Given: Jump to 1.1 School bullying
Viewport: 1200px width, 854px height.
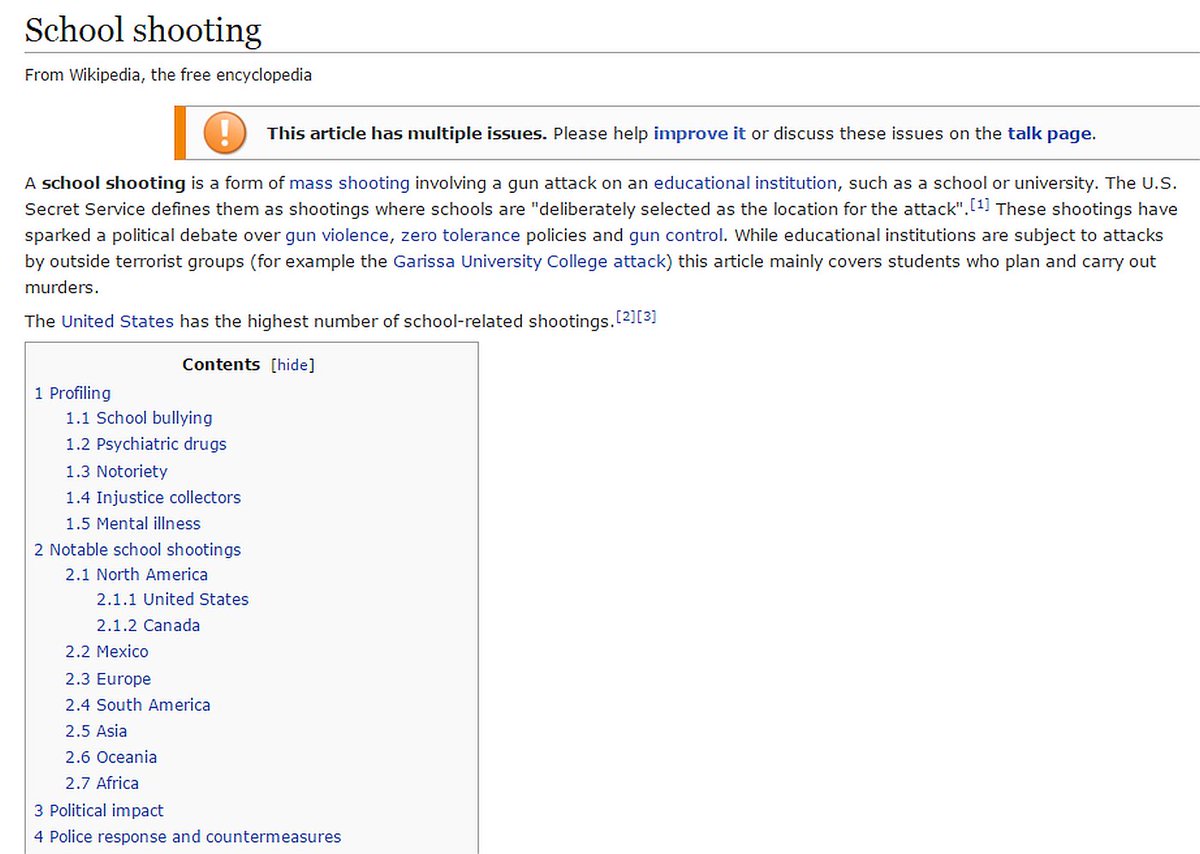Looking at the screenshot, I should pos(139,419).
